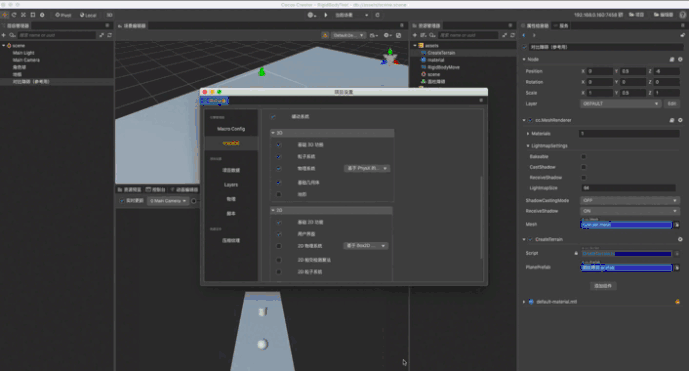Toggle the 3D view button
This screenshot has height=371, width=689.
109,15
